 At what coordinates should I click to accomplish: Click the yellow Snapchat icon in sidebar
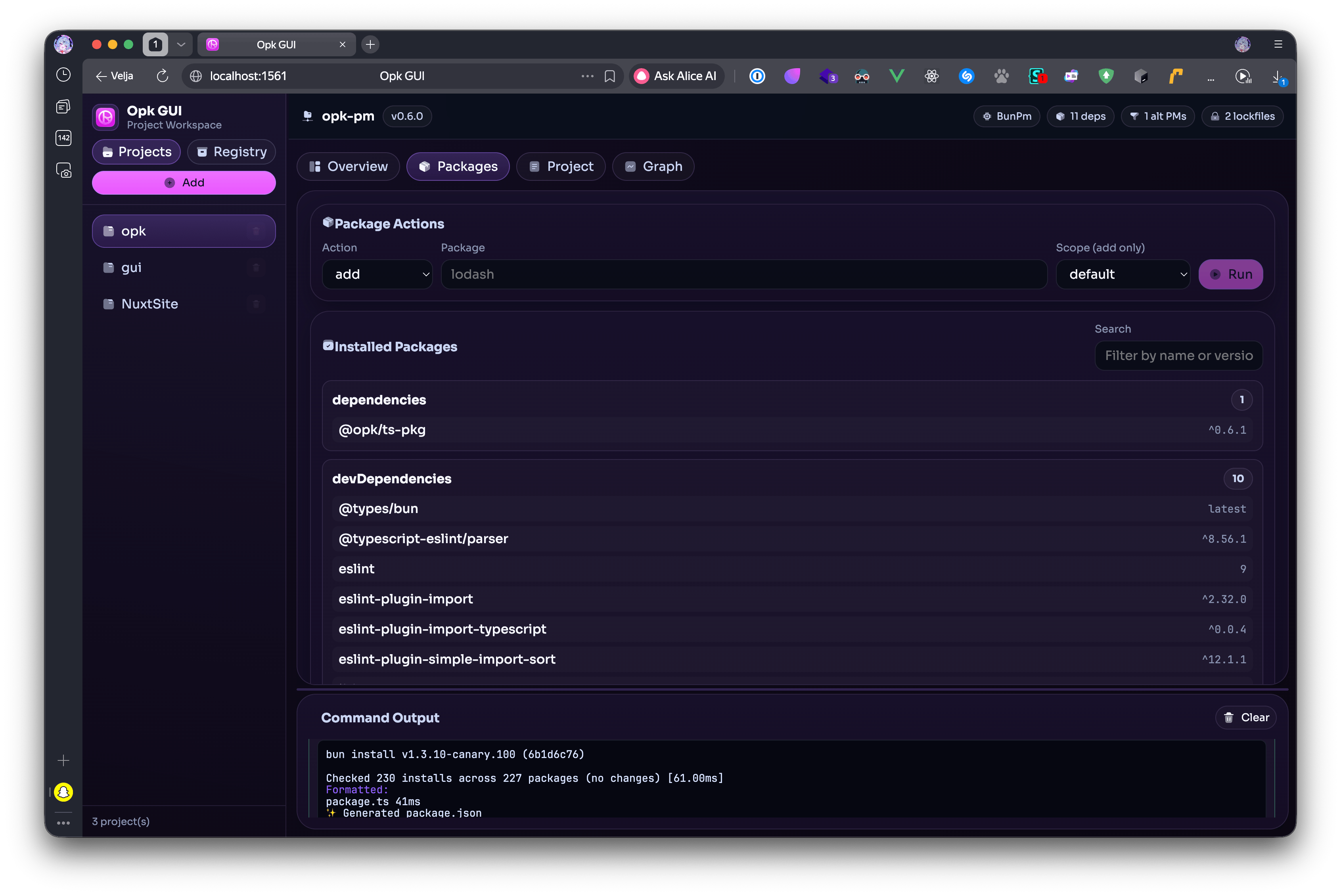click(63, 792)
